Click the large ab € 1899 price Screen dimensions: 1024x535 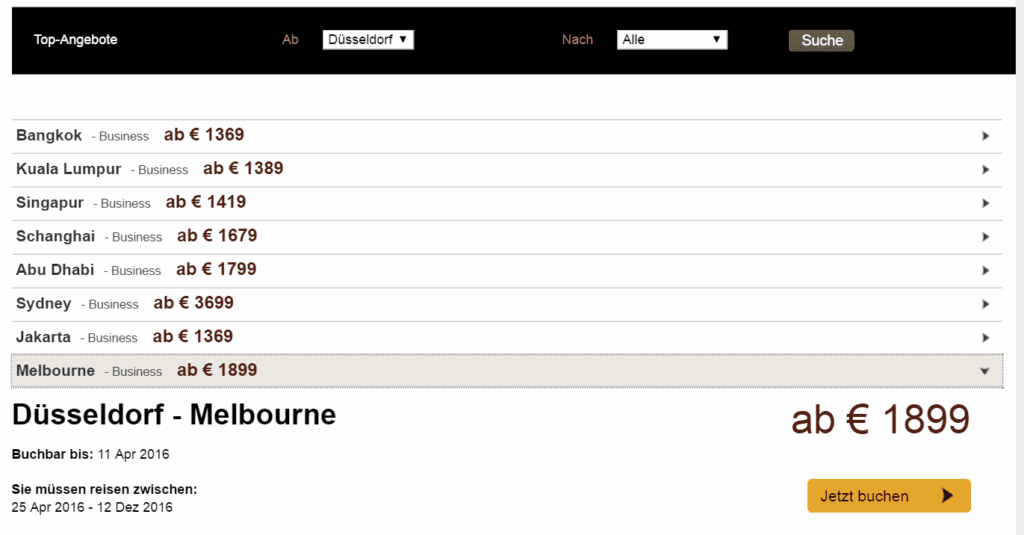point(880,419)
